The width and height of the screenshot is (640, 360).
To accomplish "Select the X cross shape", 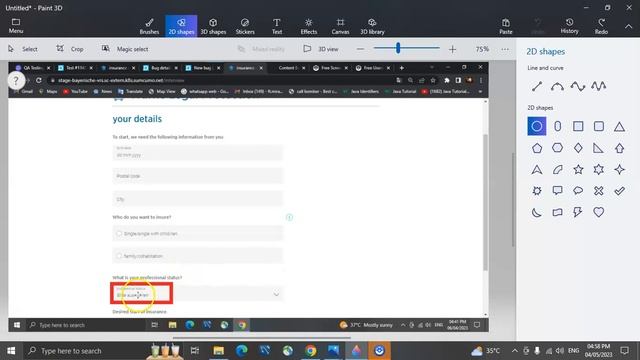I will [599, 191].
